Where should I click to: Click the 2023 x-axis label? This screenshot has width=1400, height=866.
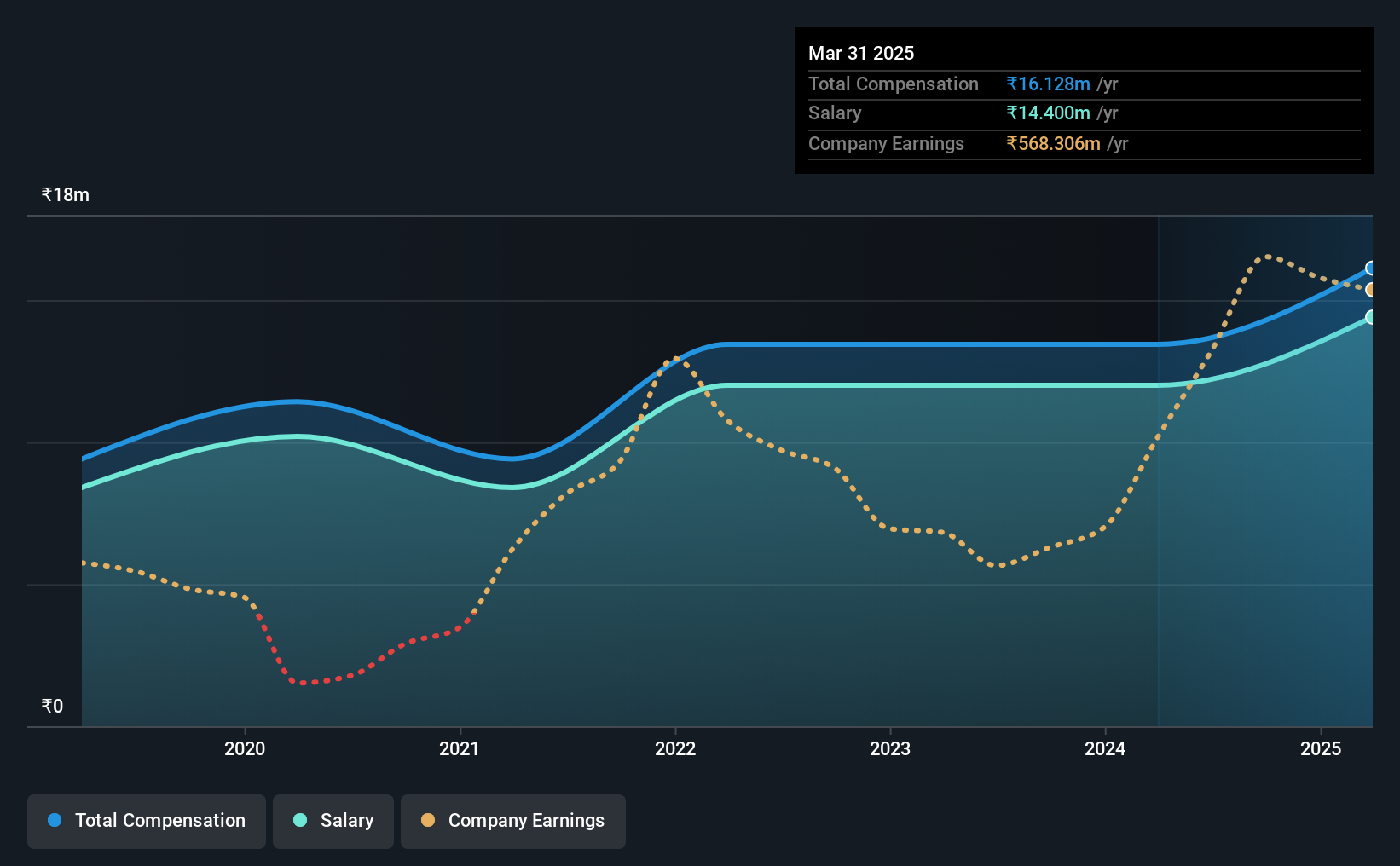(890, 748)
